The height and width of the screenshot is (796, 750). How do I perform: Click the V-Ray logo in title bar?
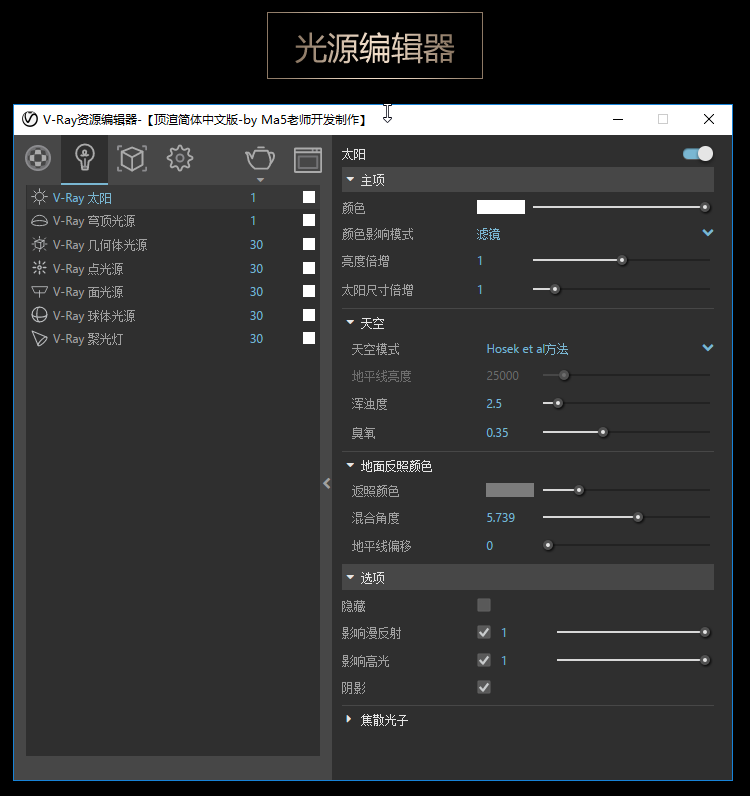pyautogui.click(x=30, y=119)
